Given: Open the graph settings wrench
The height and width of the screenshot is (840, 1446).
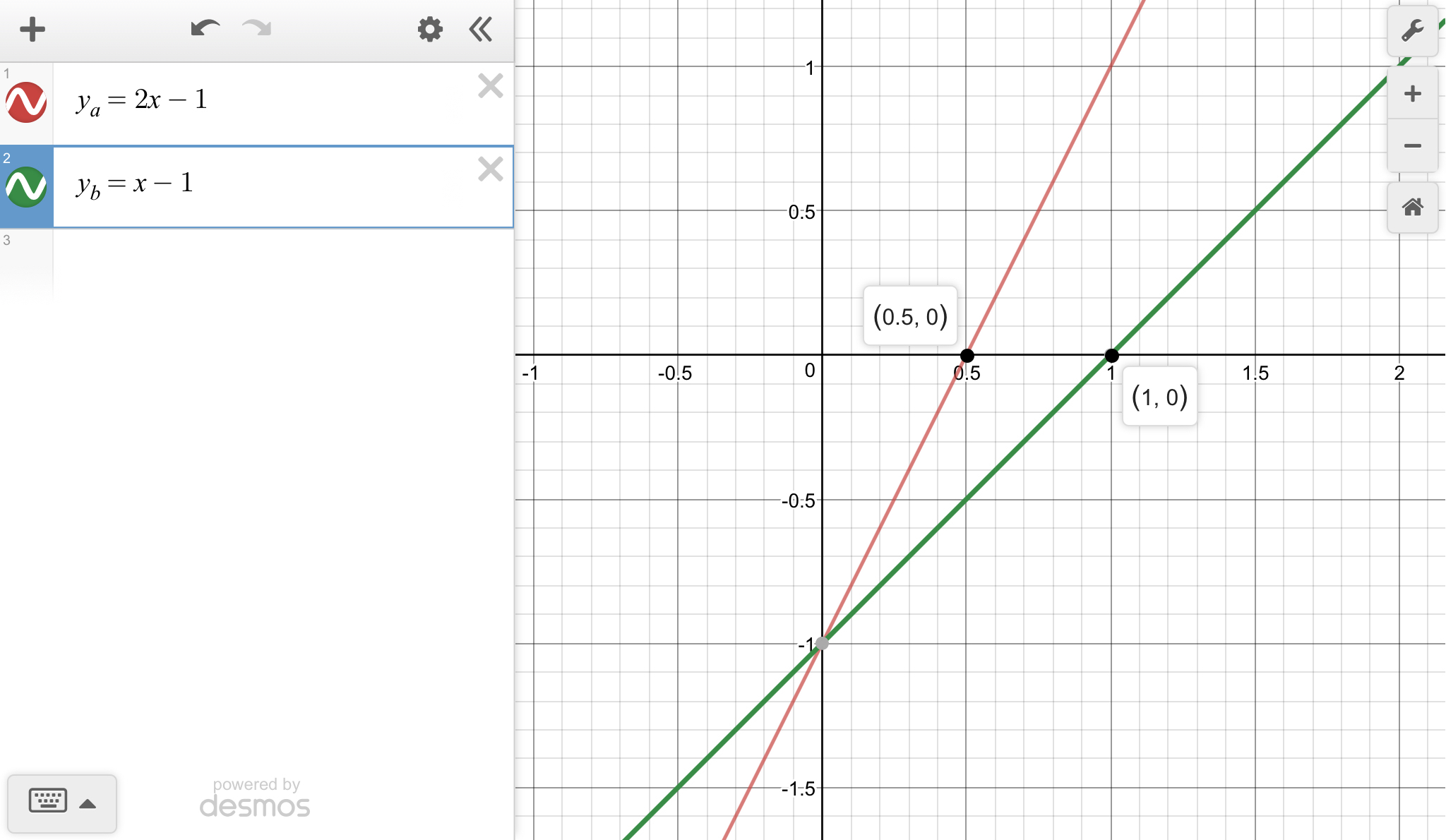Looking at the screenshot, I should 1412,31.
